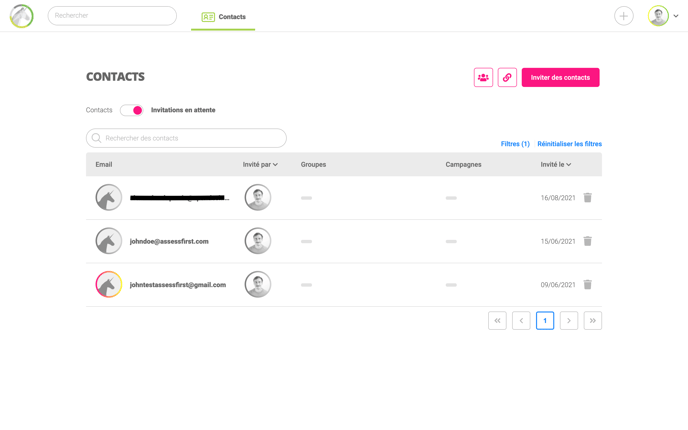Open unicorn avatar of the redacted contact
Viewport: 688px width, 430px height.
[108, 197]
